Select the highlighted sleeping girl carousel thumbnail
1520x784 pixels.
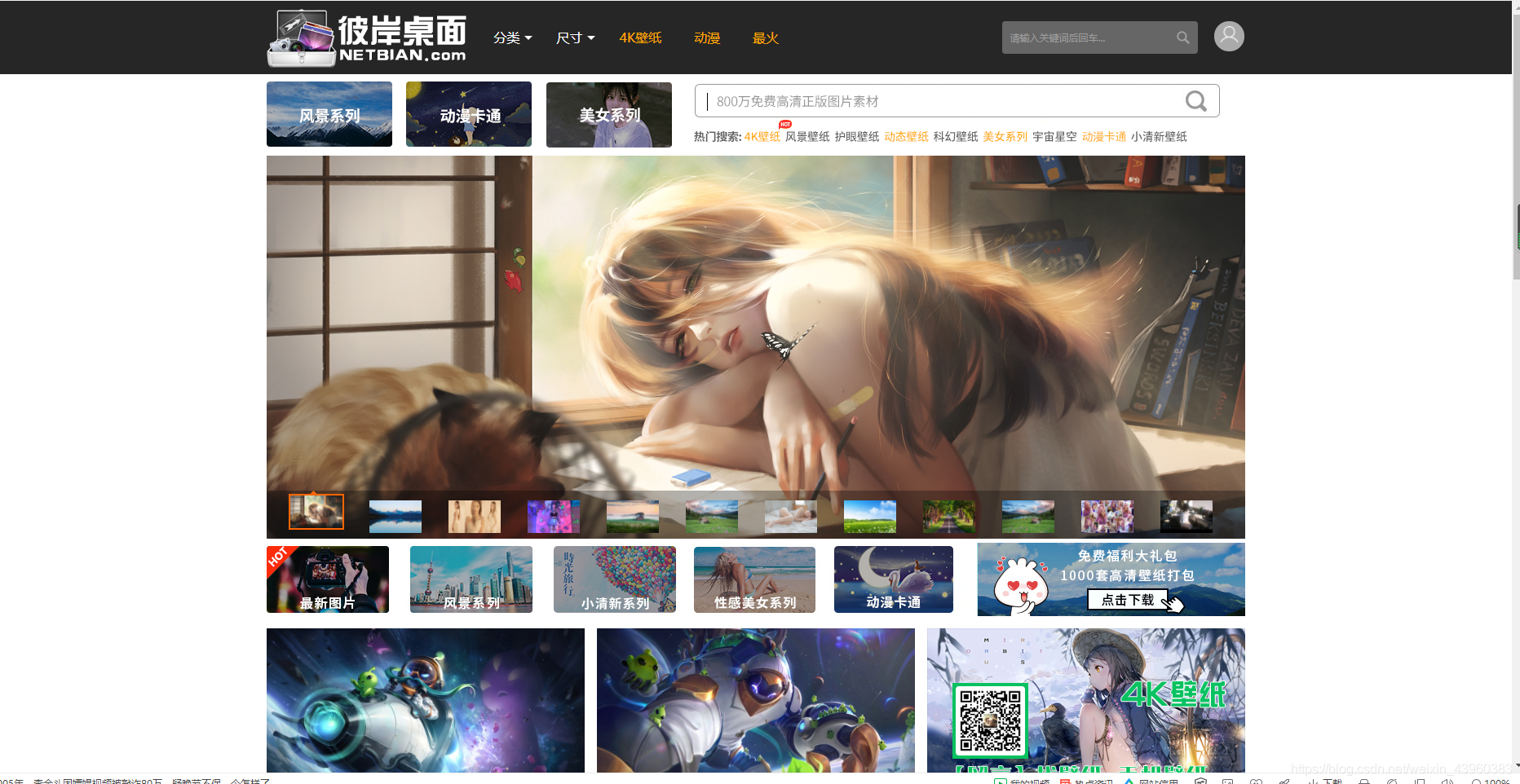(316, 512)
